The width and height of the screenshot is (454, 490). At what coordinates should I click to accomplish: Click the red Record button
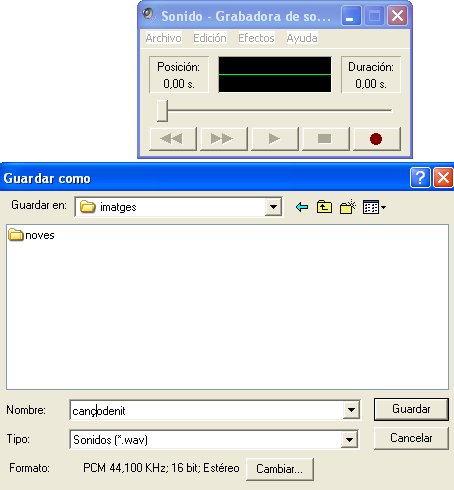point(377,139)
